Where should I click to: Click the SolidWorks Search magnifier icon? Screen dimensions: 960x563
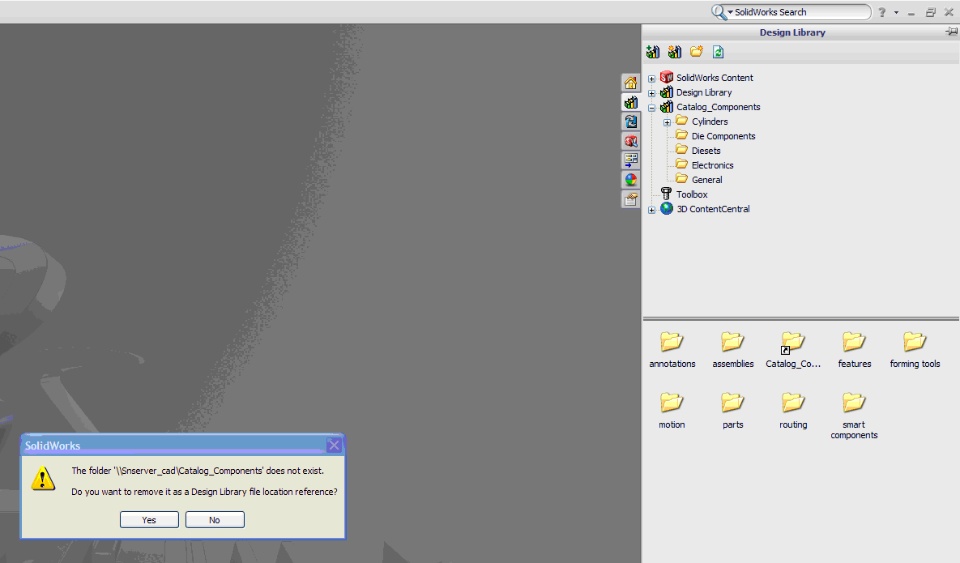click(x=718, y=12)
